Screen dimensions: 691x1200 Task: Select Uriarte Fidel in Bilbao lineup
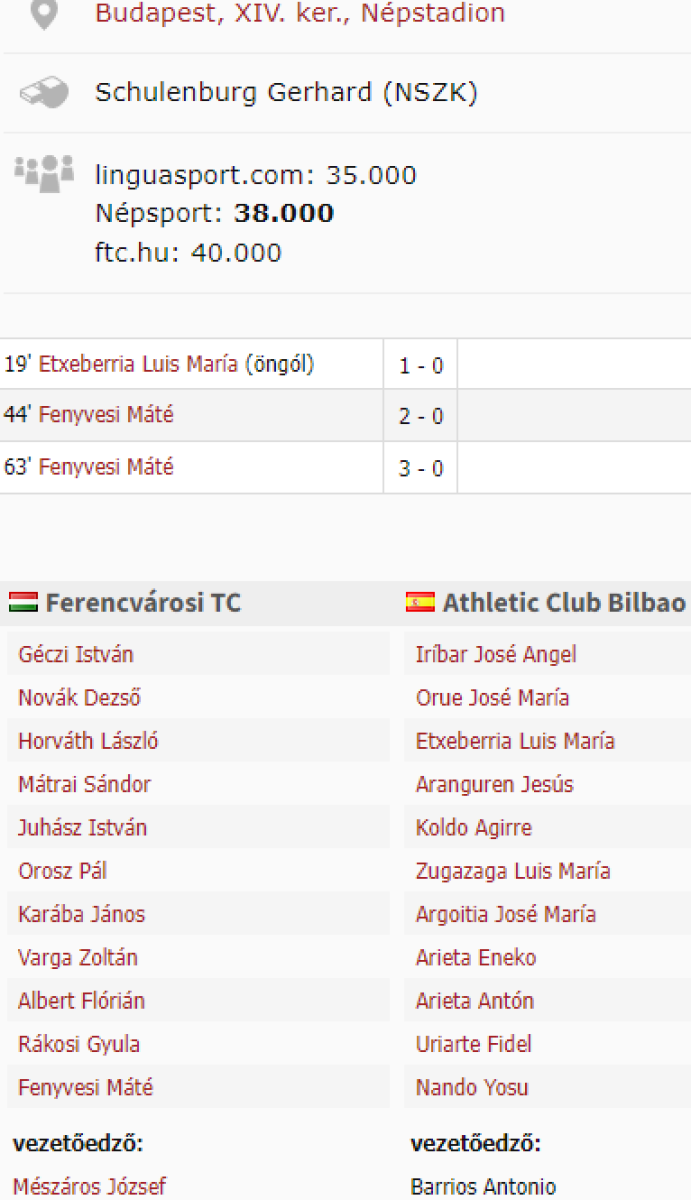(x=474, y=1045)
